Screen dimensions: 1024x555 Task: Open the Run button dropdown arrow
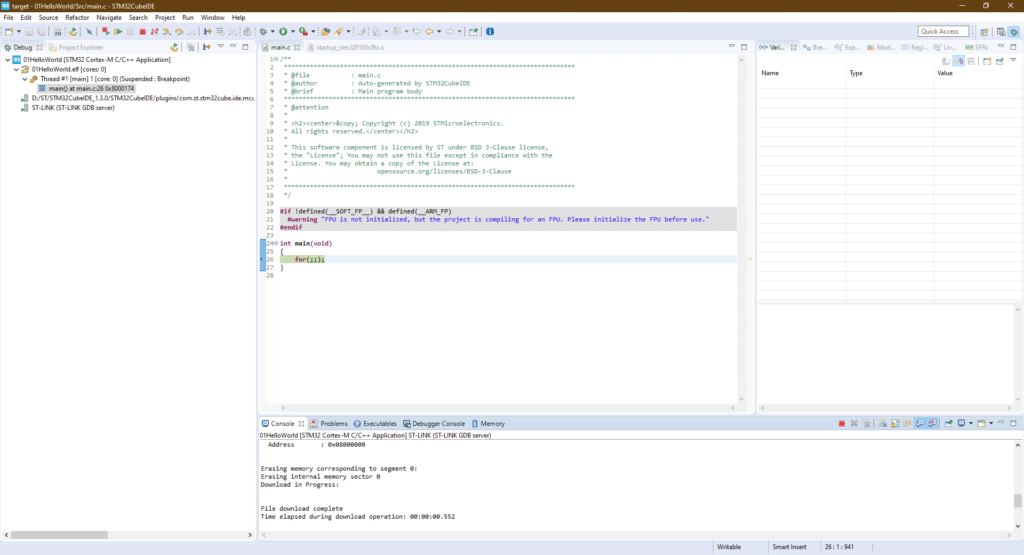coord(293,32)
